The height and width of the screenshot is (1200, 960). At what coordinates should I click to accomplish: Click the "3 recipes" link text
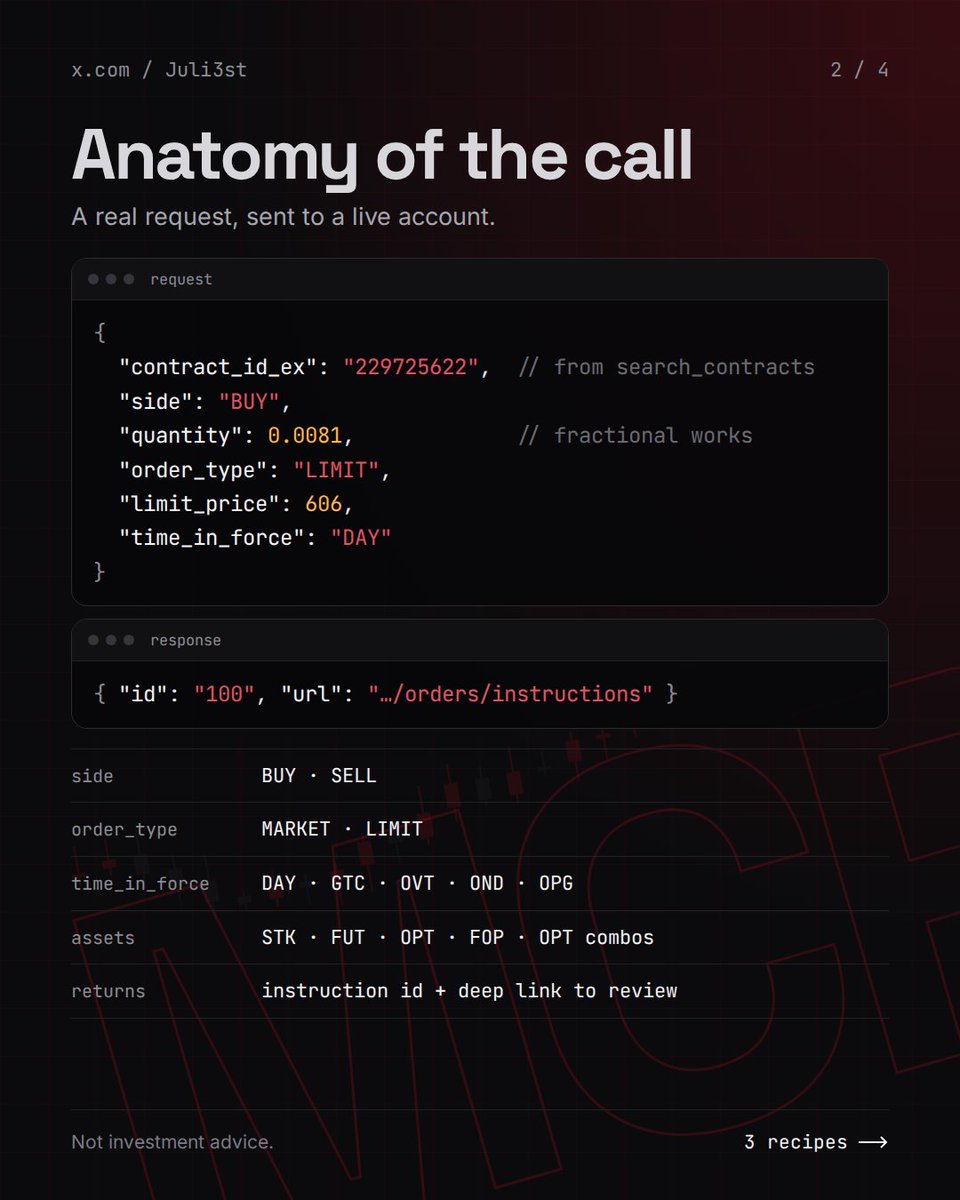pos(795,1142)
